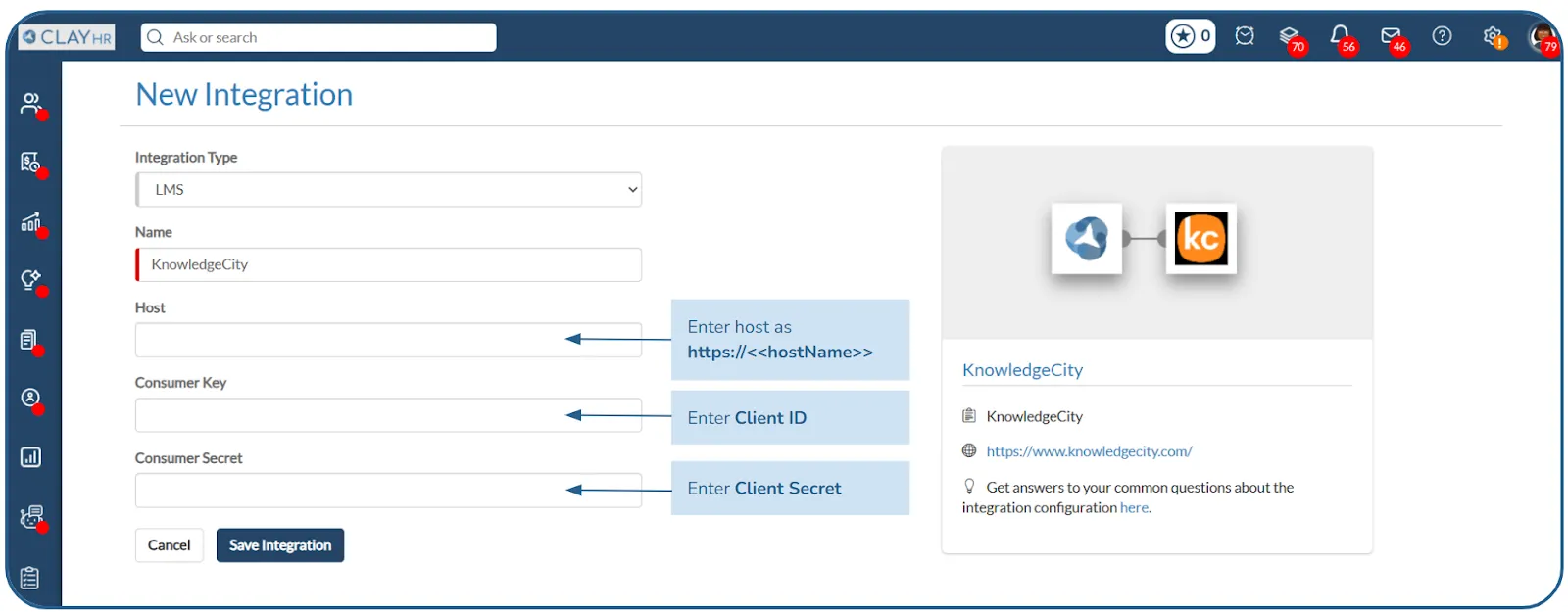Open the user avatar with badge 79
Viewport: 1568px width, 612px height.
1543,38
